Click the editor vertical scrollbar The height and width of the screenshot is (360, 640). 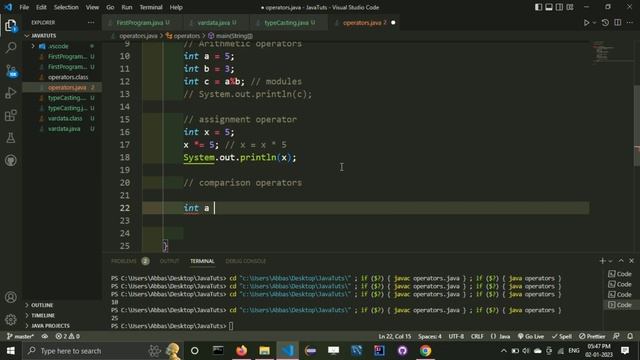pos(637,125)
